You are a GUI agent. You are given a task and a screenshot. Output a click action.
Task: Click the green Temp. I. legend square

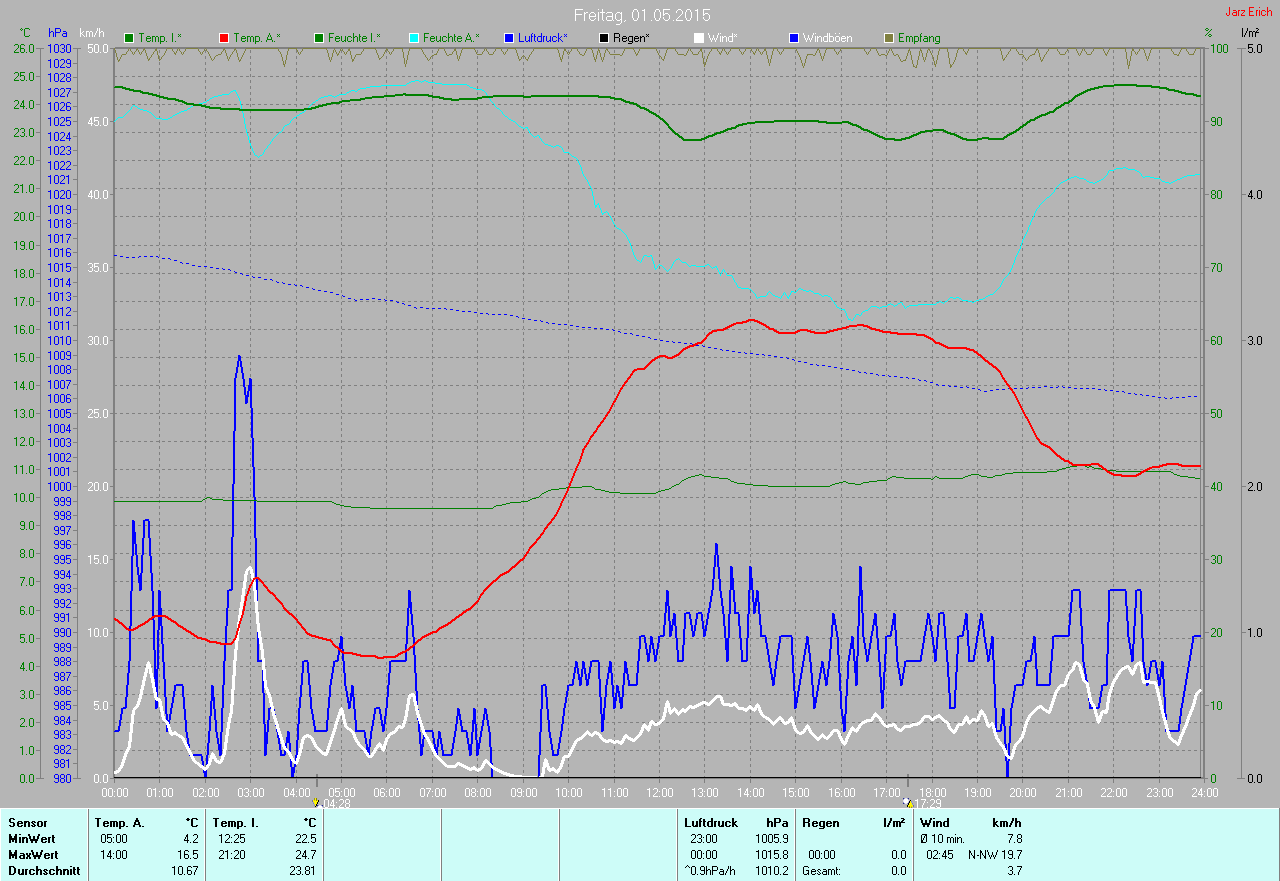coord(129,38)
